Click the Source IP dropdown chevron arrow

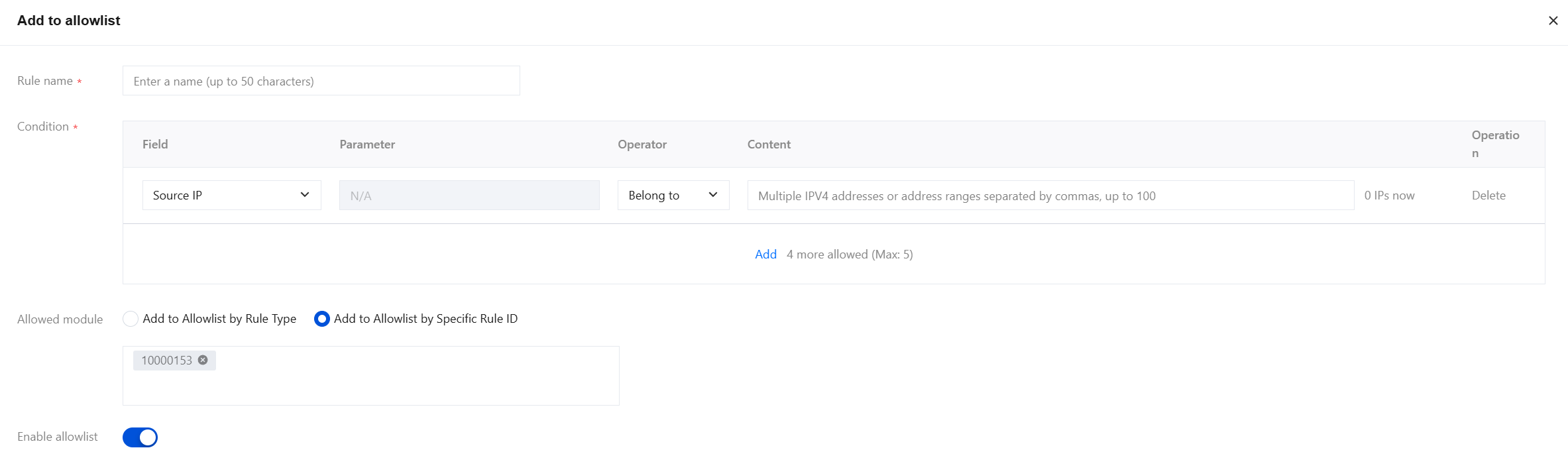305,195
